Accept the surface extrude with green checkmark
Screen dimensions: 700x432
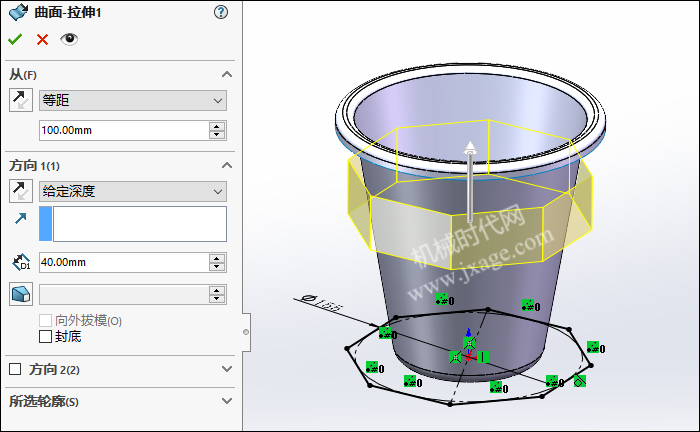(x=15, y=40)
